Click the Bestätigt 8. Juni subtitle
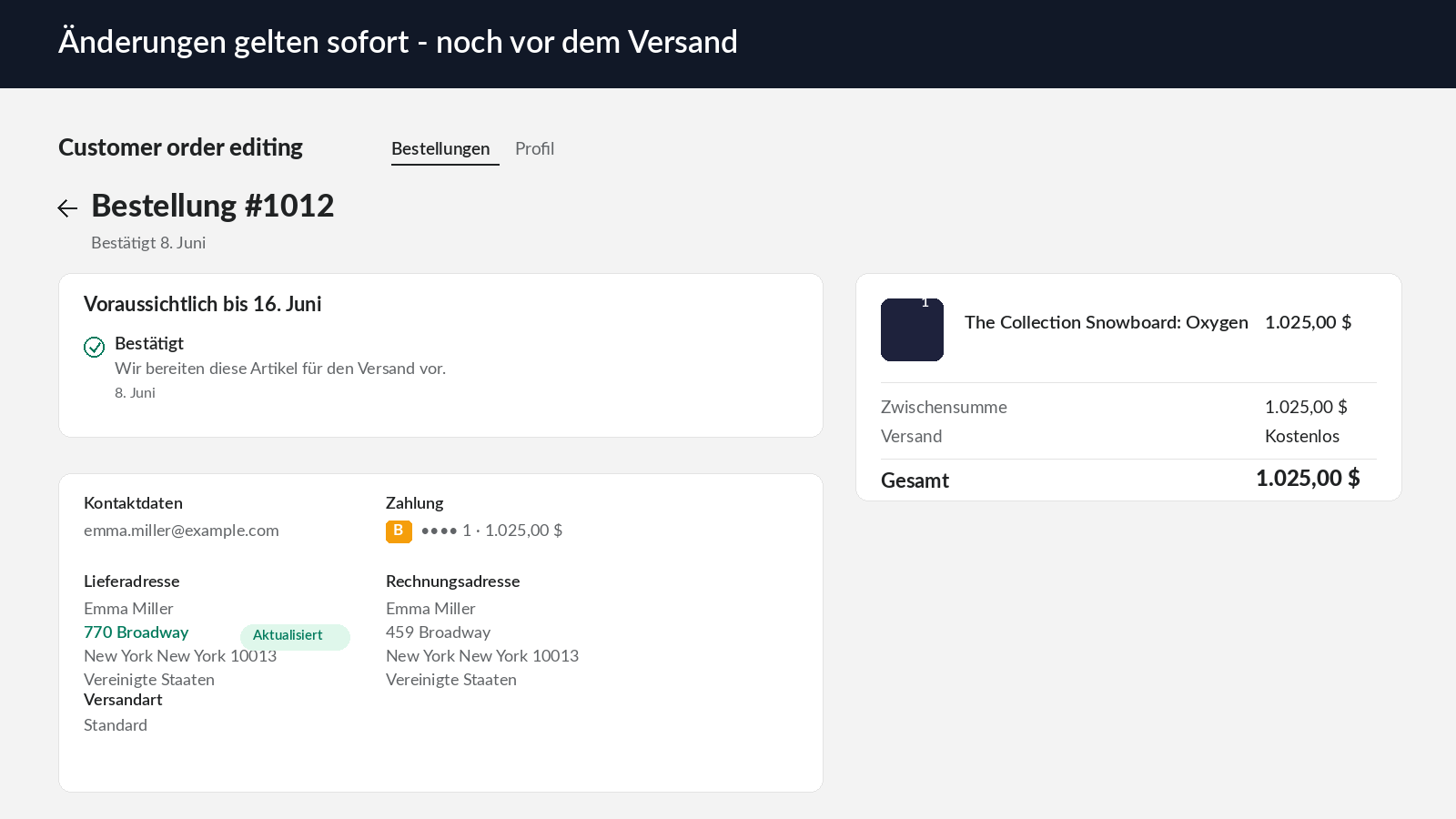1456x819 pixels. click(148, 243)
